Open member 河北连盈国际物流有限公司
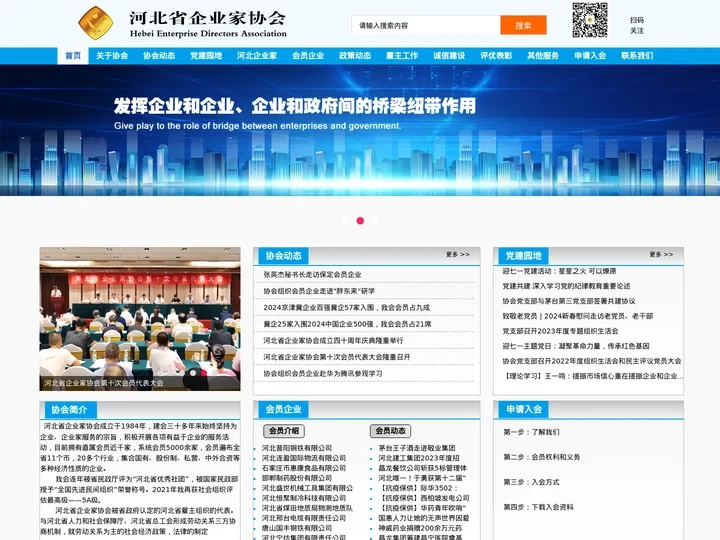 pyautogui.click(x=304, y=458)
